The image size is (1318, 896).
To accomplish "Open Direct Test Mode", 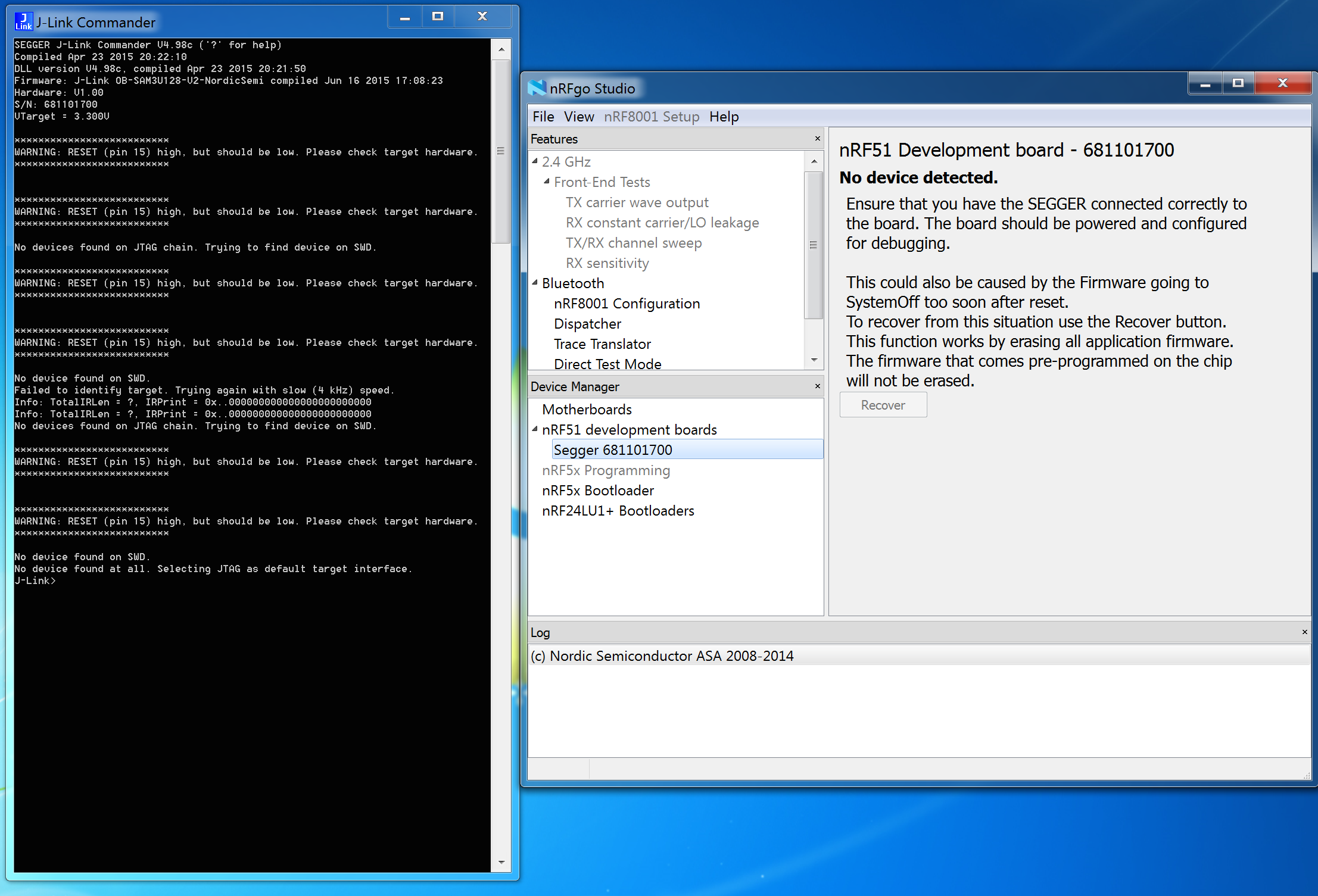I will 607,364.
